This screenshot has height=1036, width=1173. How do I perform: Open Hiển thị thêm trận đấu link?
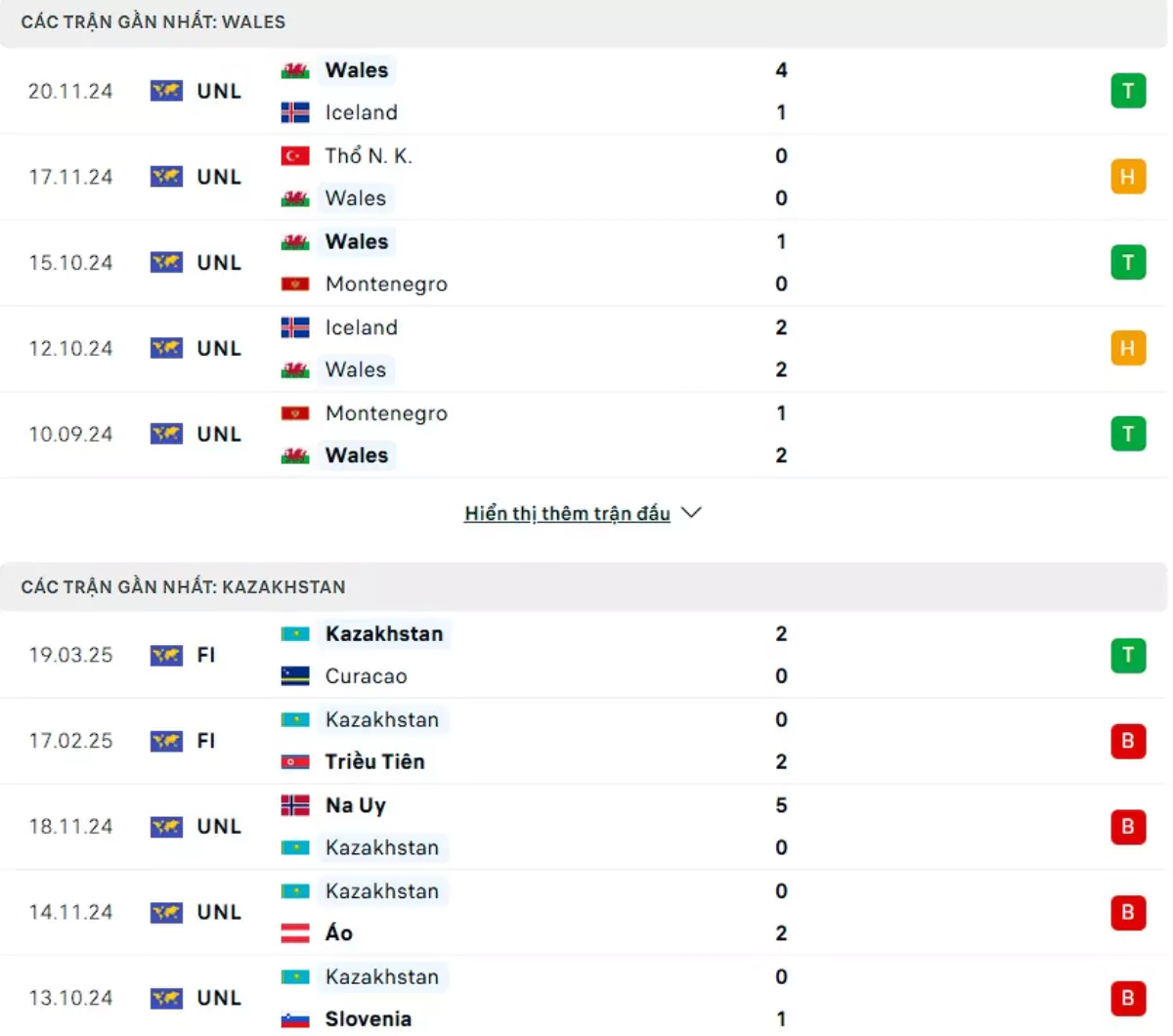[567, 513]
